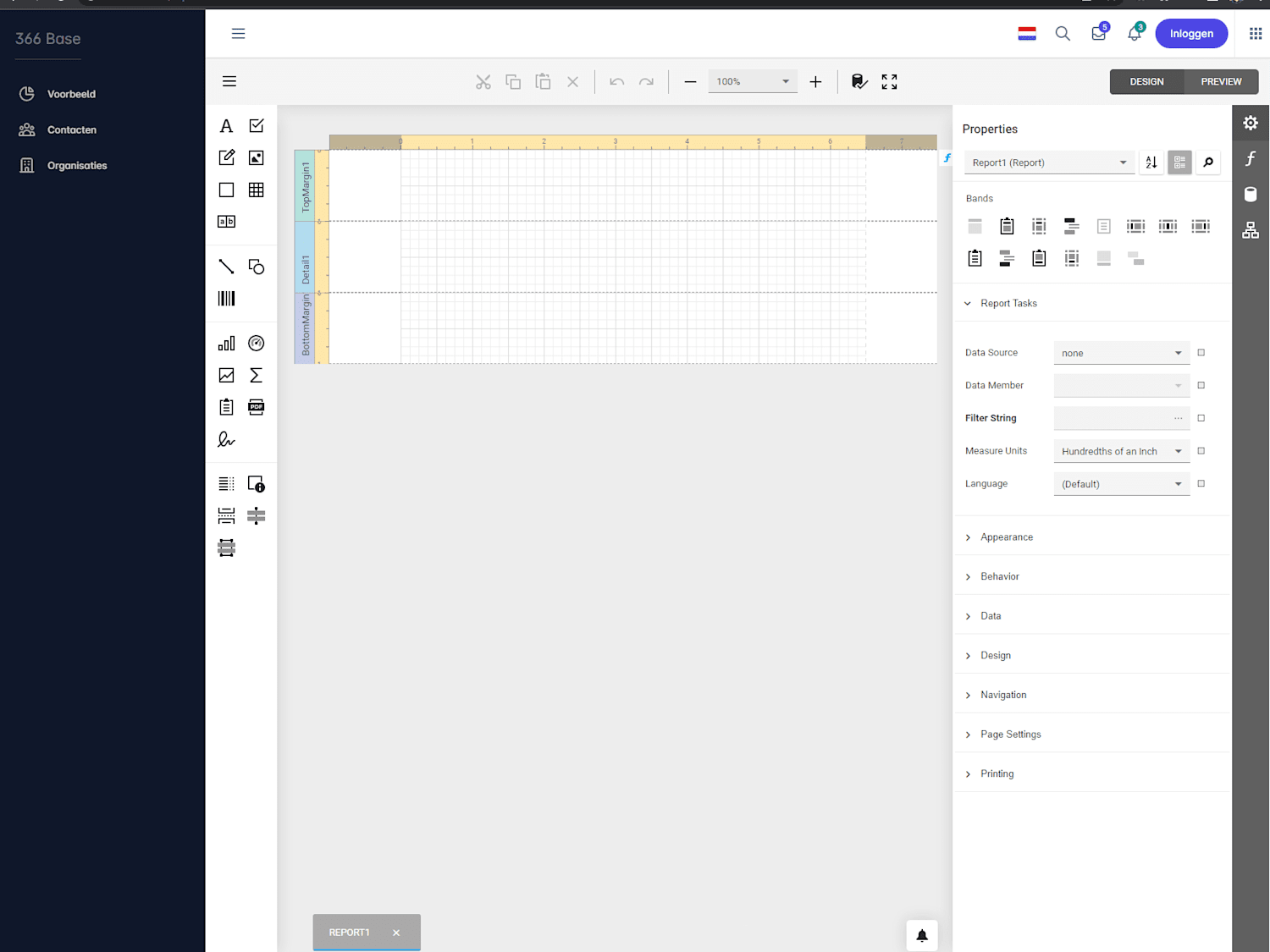This screenshot has width=1270, height=952.
Task: Open Contacten in the sidebar
Action: 71,129
